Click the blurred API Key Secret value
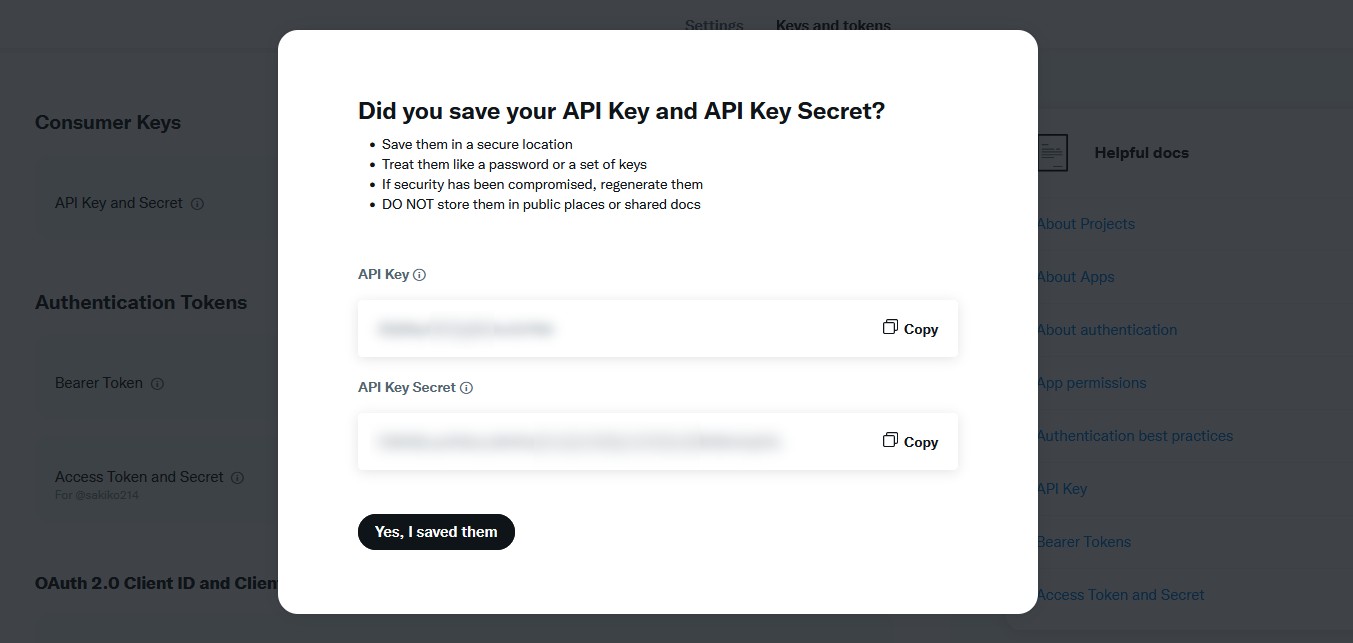The width and height of the screenshot is (1353, 643). [578, 441]
